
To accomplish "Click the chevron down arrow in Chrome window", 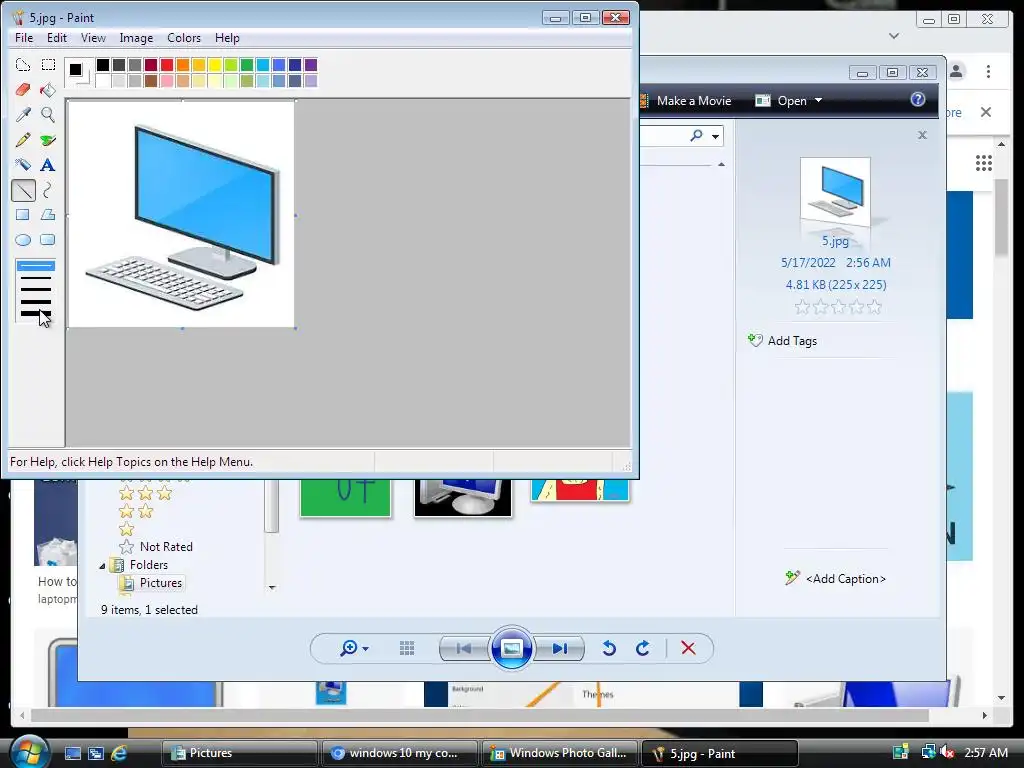I will point(894,36).
